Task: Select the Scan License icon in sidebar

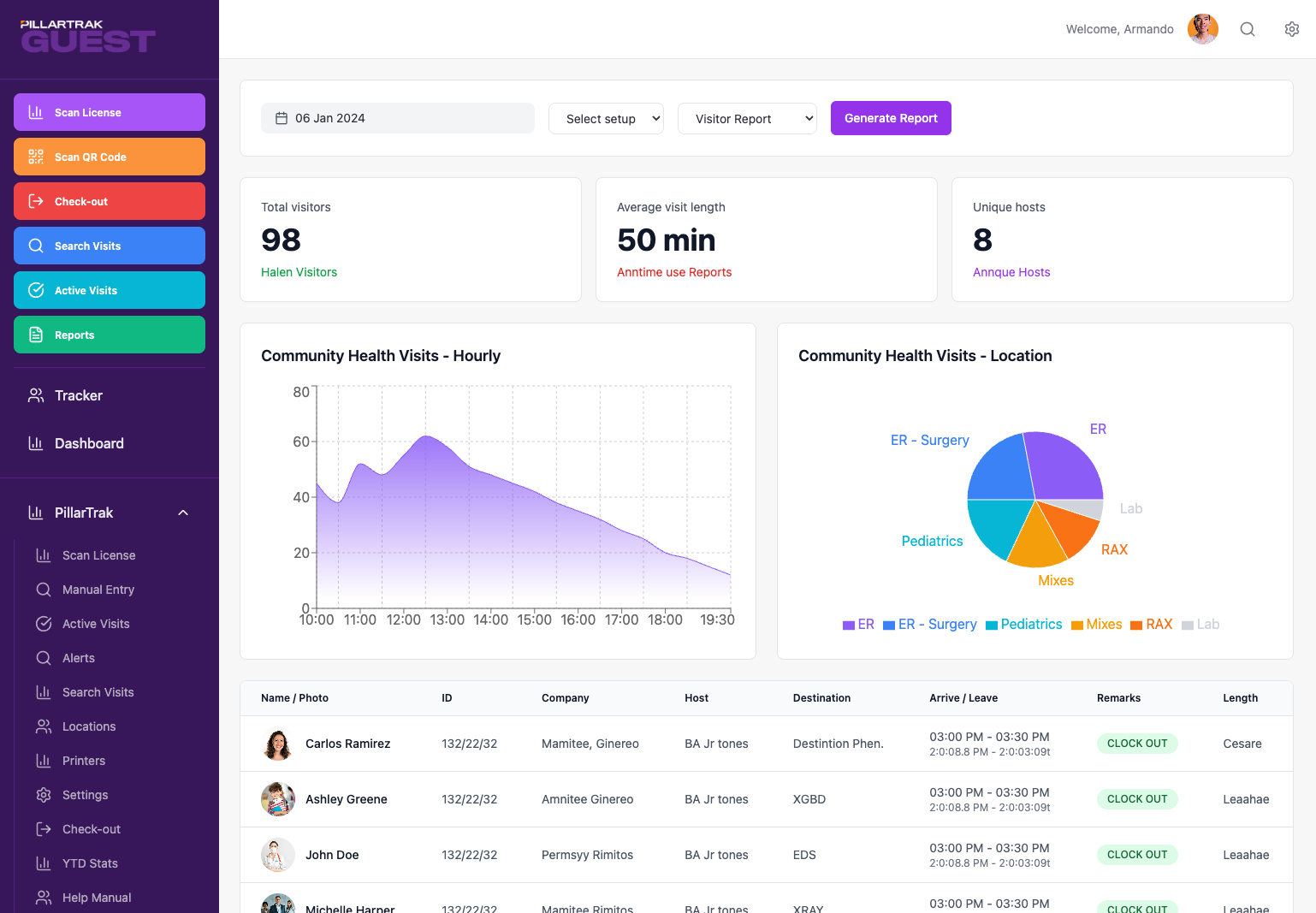Action: (35, 112)
